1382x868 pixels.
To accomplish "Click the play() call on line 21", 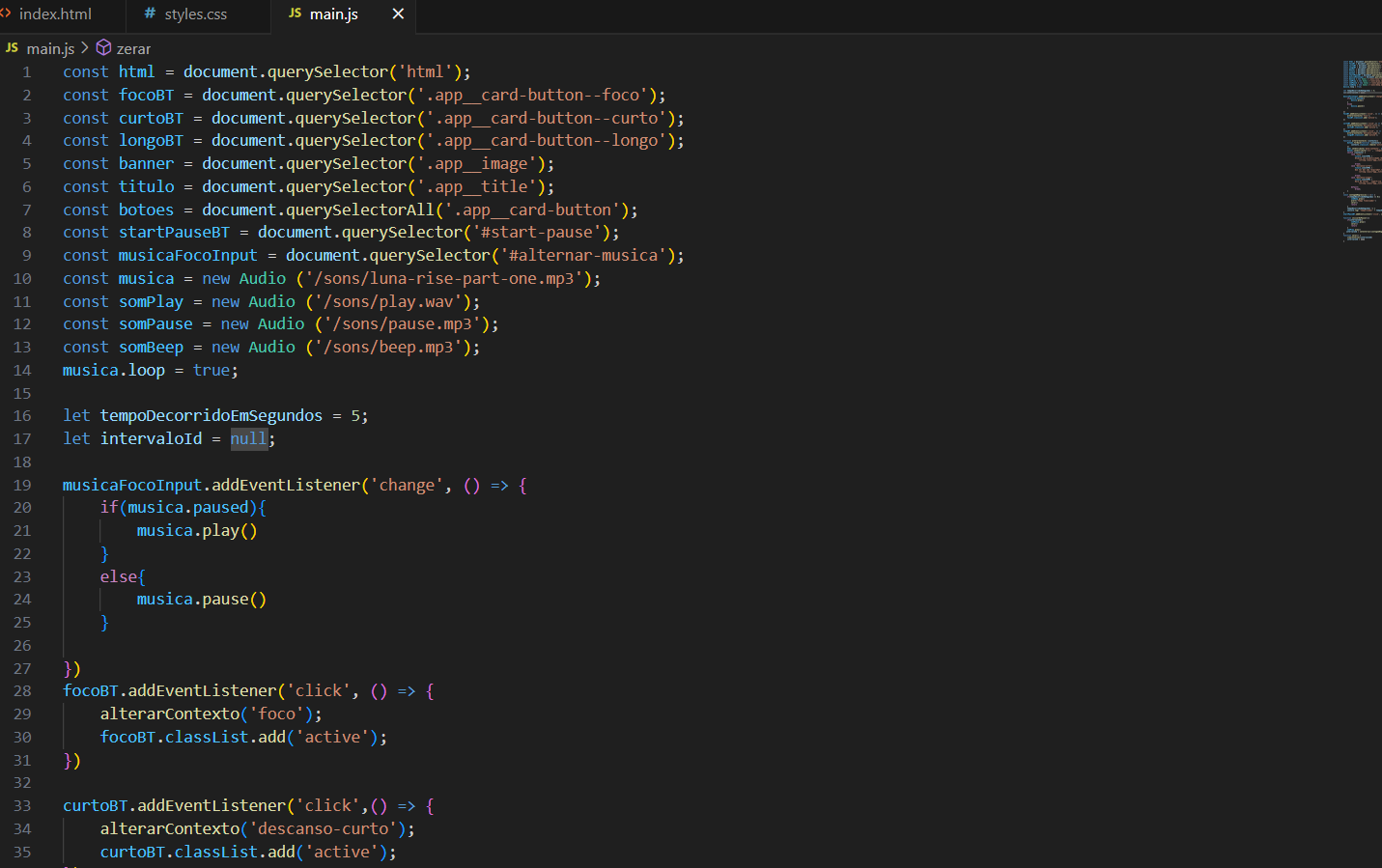I will click(229, 530).
